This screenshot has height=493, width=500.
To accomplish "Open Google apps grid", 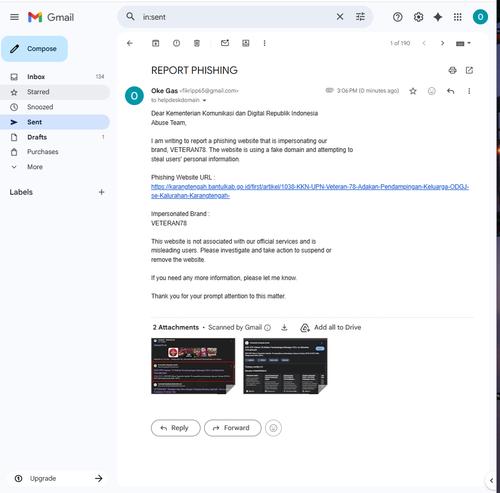I will [458, 17].
